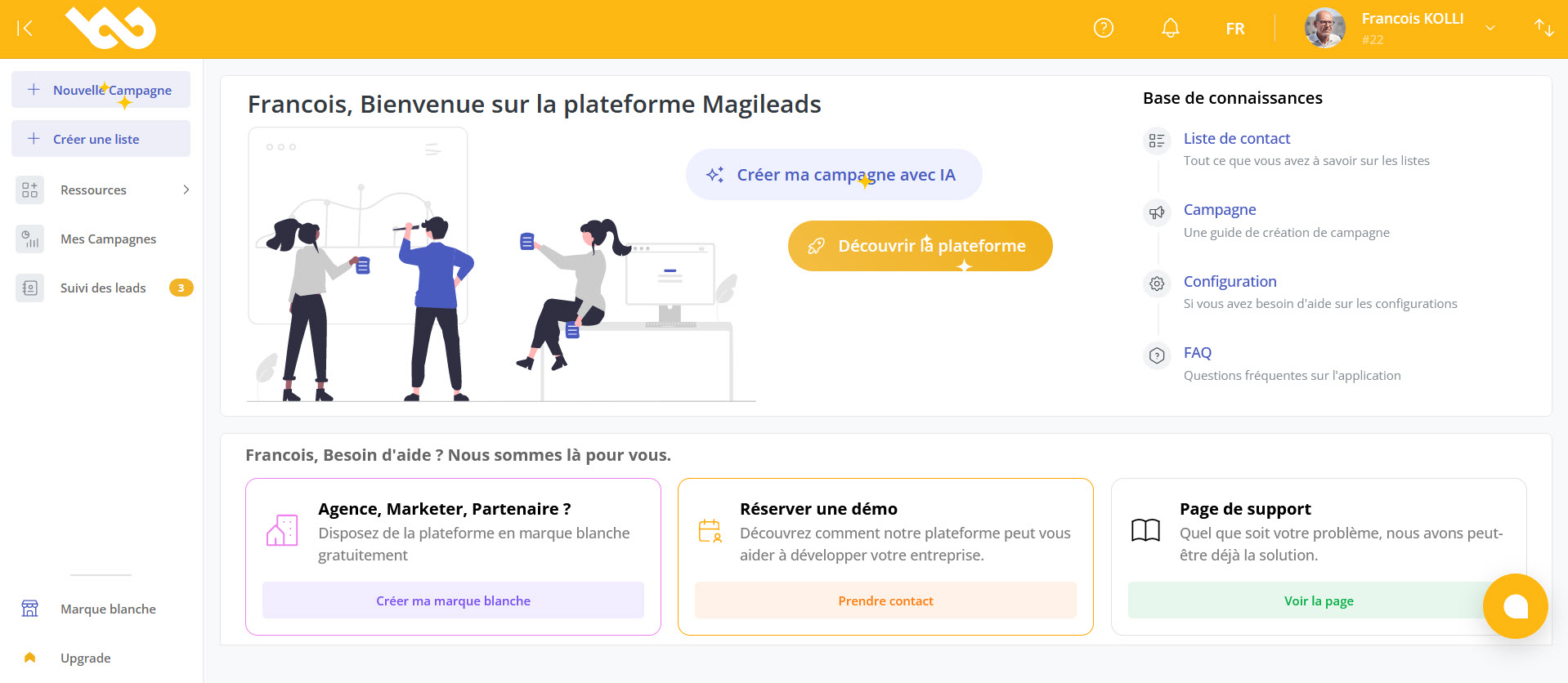
Task: Open the help icon in the top bar
Action: click(1103, 28)
